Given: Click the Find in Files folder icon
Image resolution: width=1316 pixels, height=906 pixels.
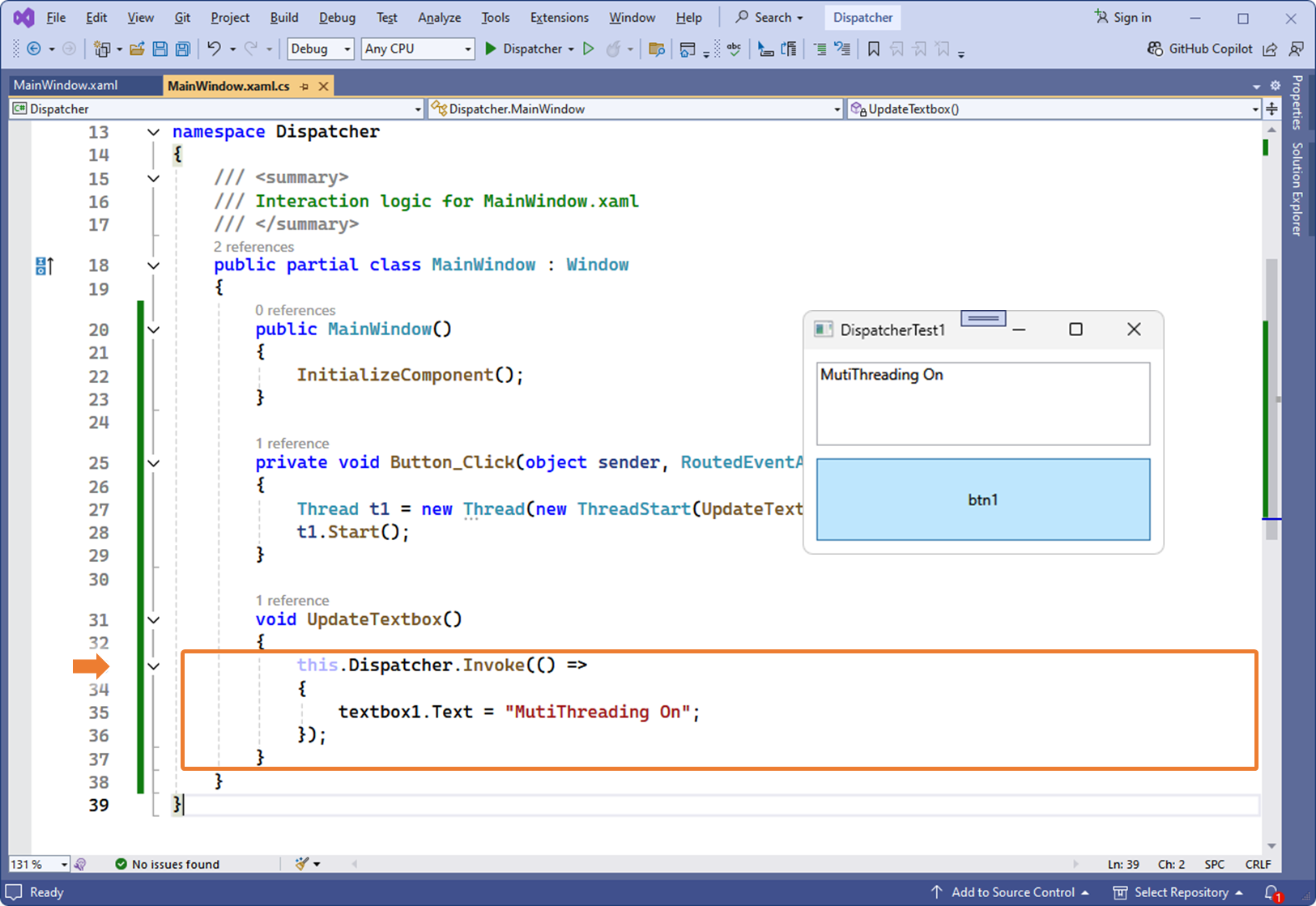Looking at the screenshot, I should coord(657,49).
